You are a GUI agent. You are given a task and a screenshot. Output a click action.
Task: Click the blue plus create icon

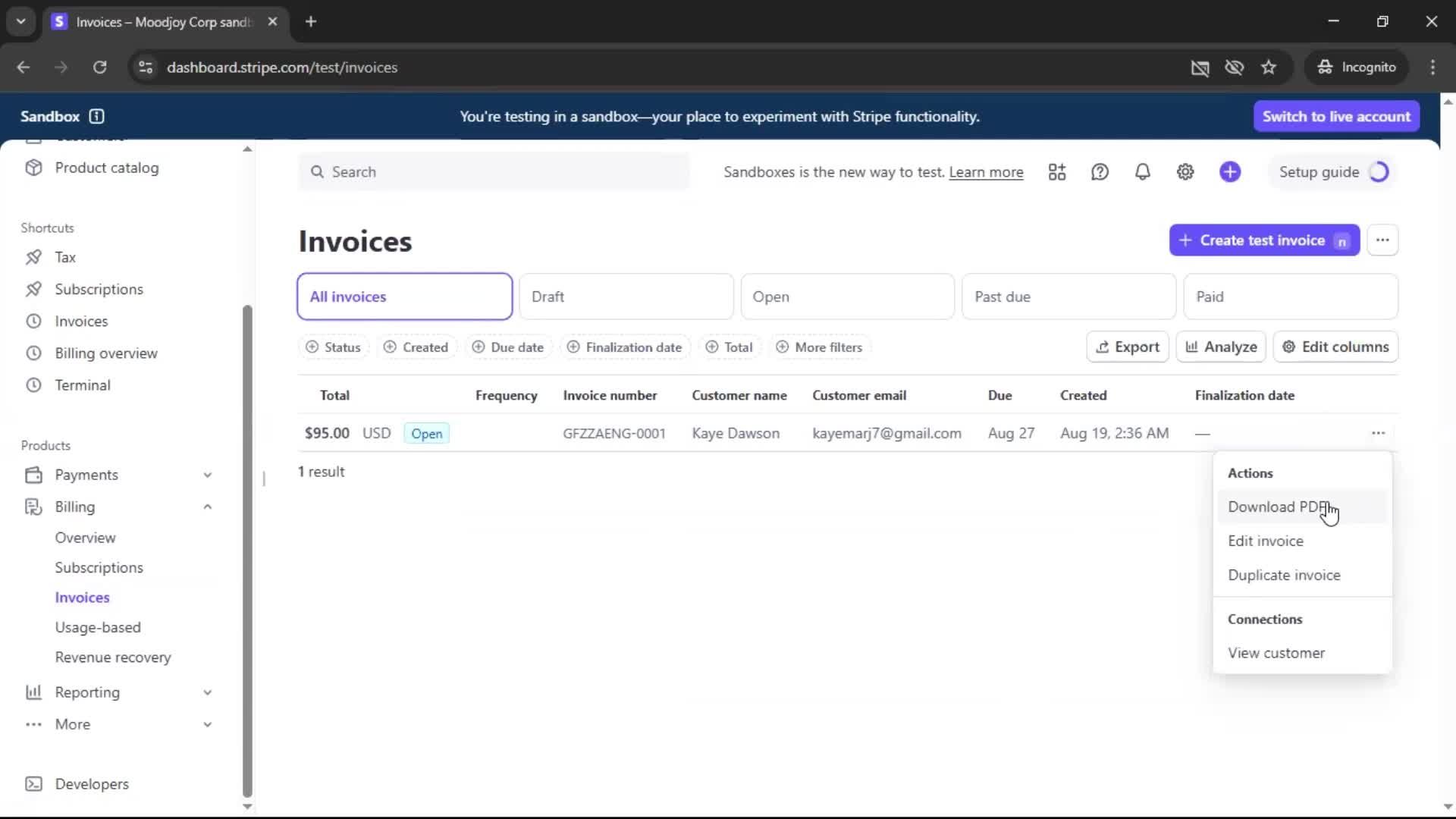coord(1230,172)
